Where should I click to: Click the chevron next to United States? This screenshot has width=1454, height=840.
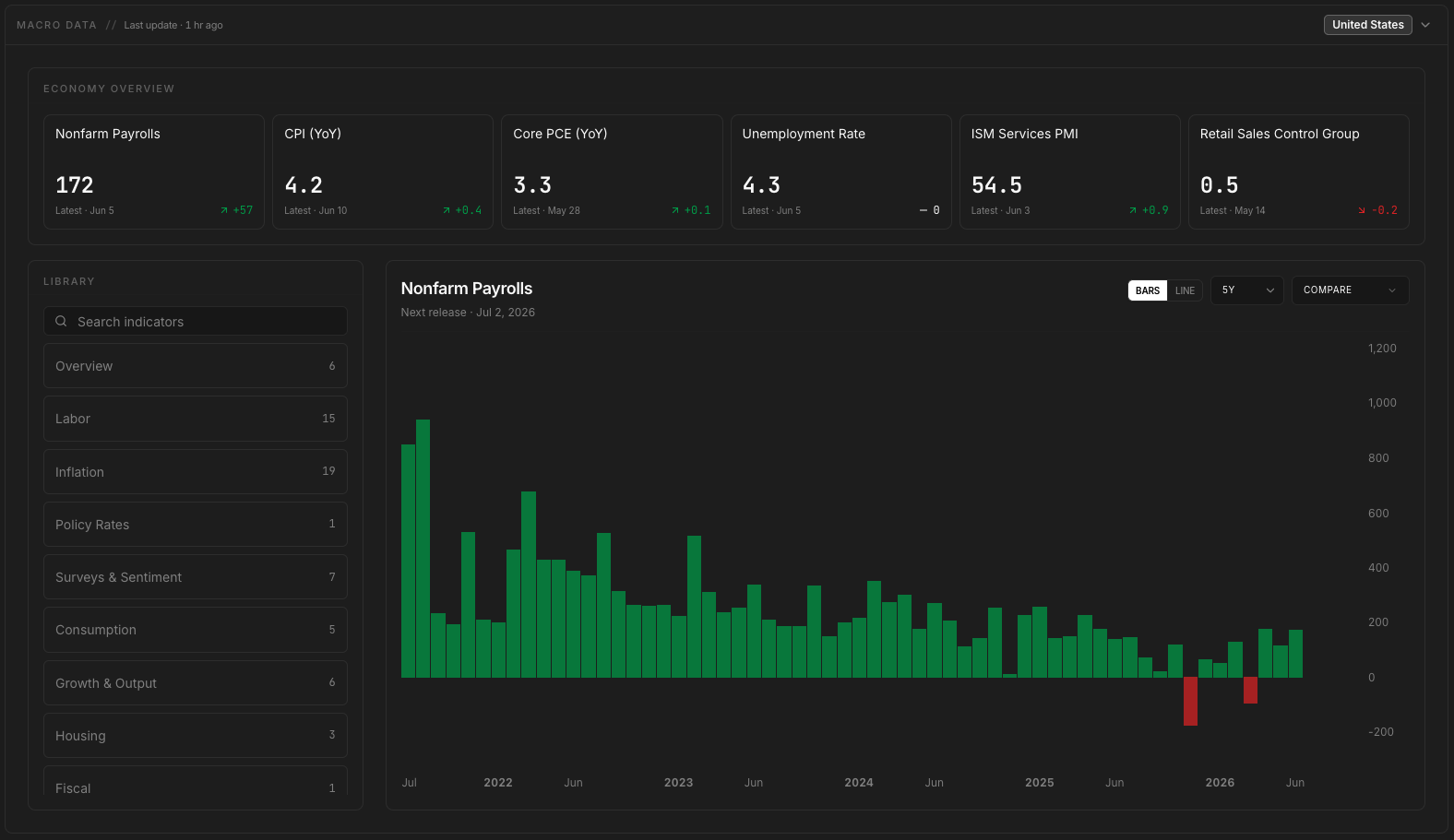(1425, 25)
